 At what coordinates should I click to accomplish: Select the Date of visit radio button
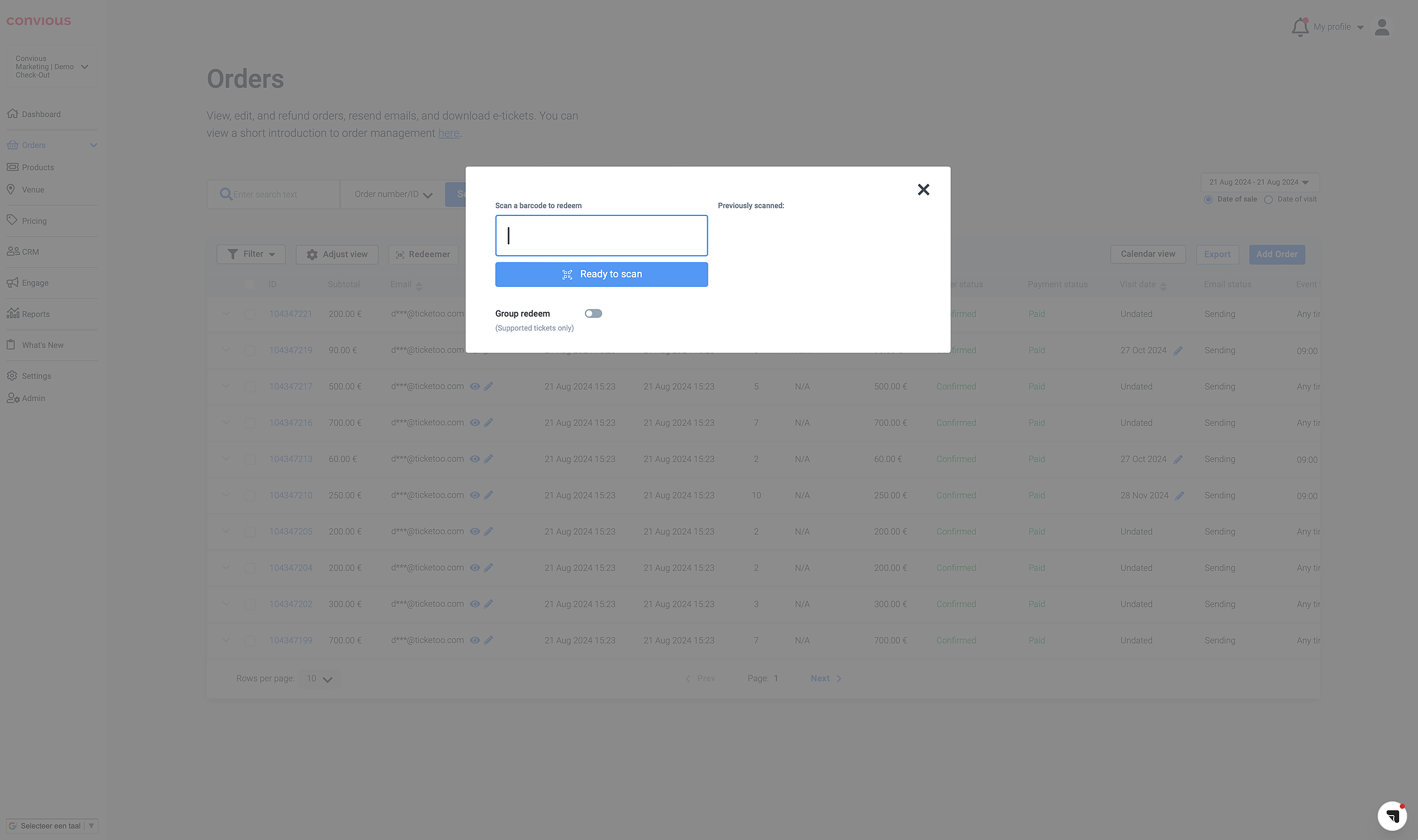coord(1268,200)
